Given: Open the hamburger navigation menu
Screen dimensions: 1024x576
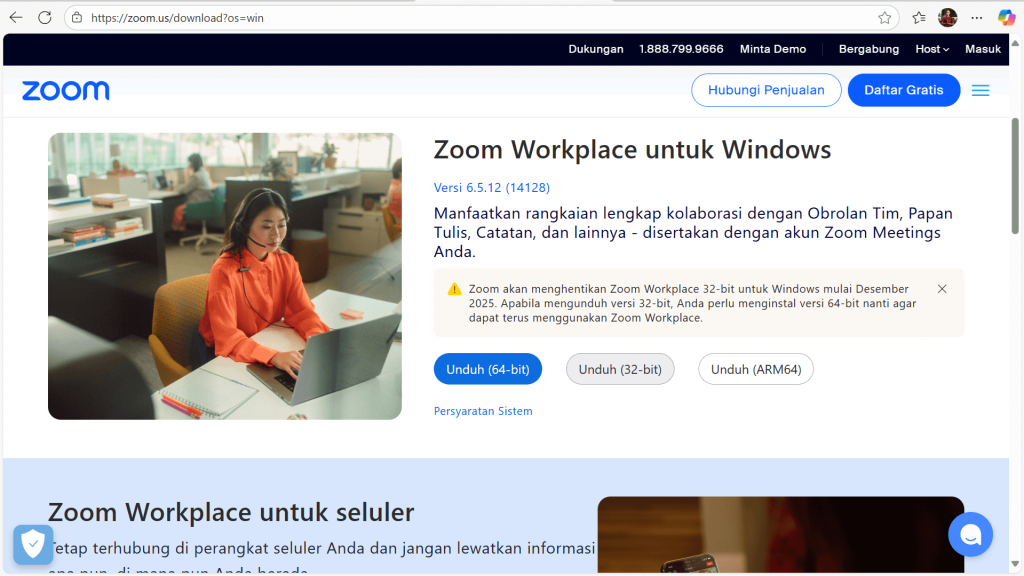Looking at the screenshot, I should [x=980, y=90].
